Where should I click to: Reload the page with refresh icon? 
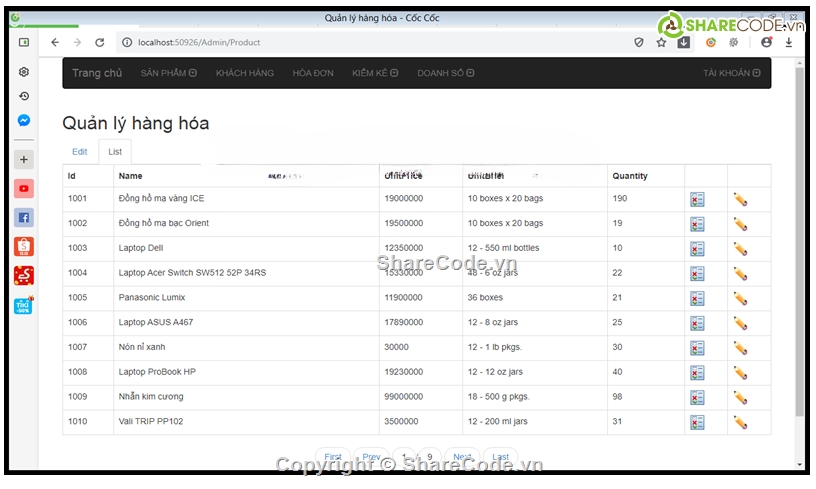(99, 43)
